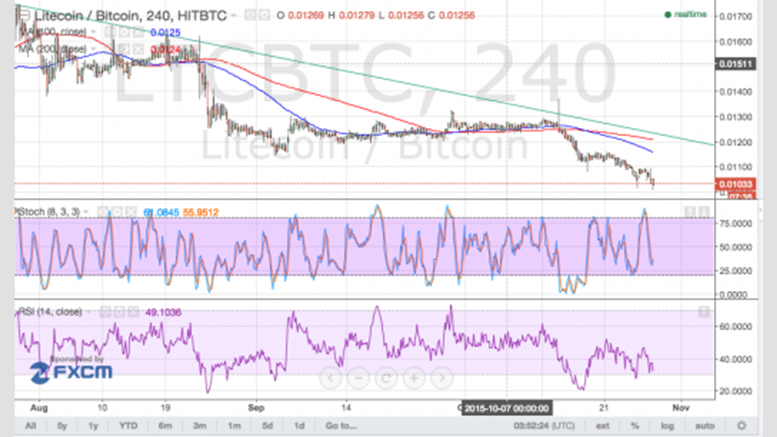Open chart settings gear at bottom right
777x437 pixels.
pos(742,426)
